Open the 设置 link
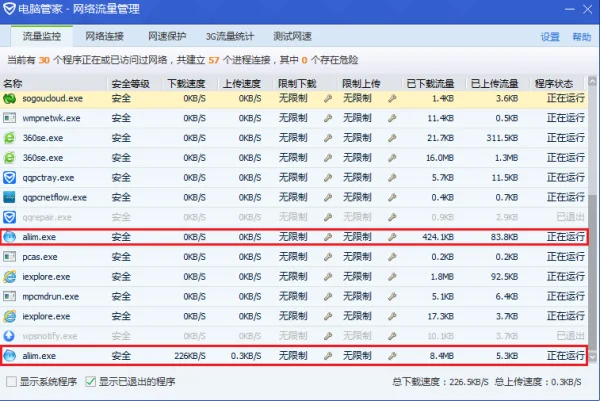600x401 pixels. point(550,37)
